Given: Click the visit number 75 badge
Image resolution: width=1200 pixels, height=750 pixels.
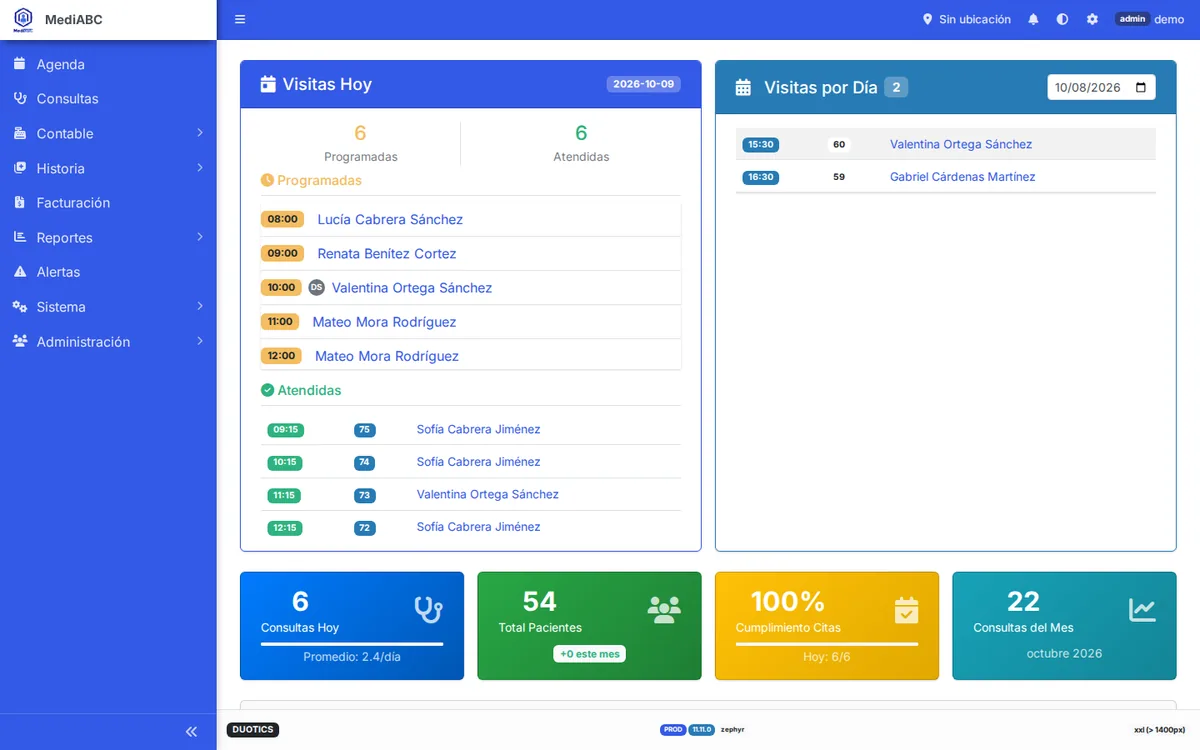Looking at the screenshot, I should click(x=364, y=430).
